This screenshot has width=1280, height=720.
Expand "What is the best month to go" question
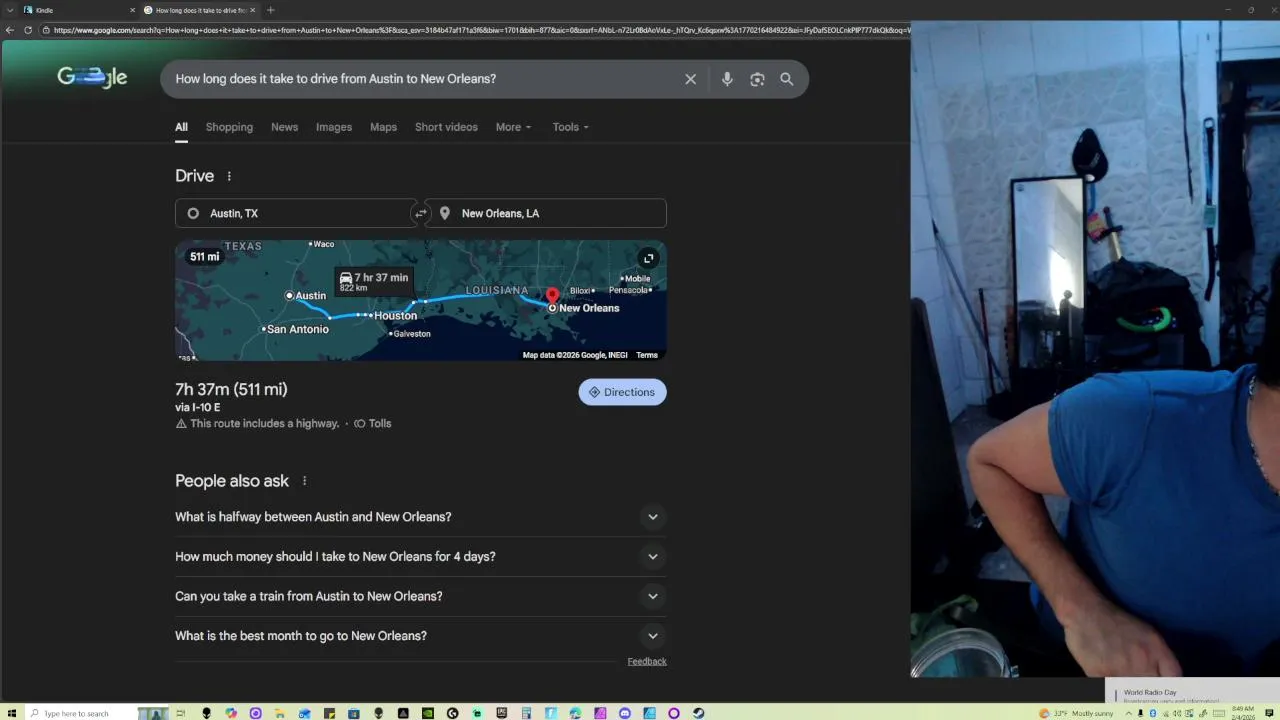pyautogui.click(x=420, y=636)
